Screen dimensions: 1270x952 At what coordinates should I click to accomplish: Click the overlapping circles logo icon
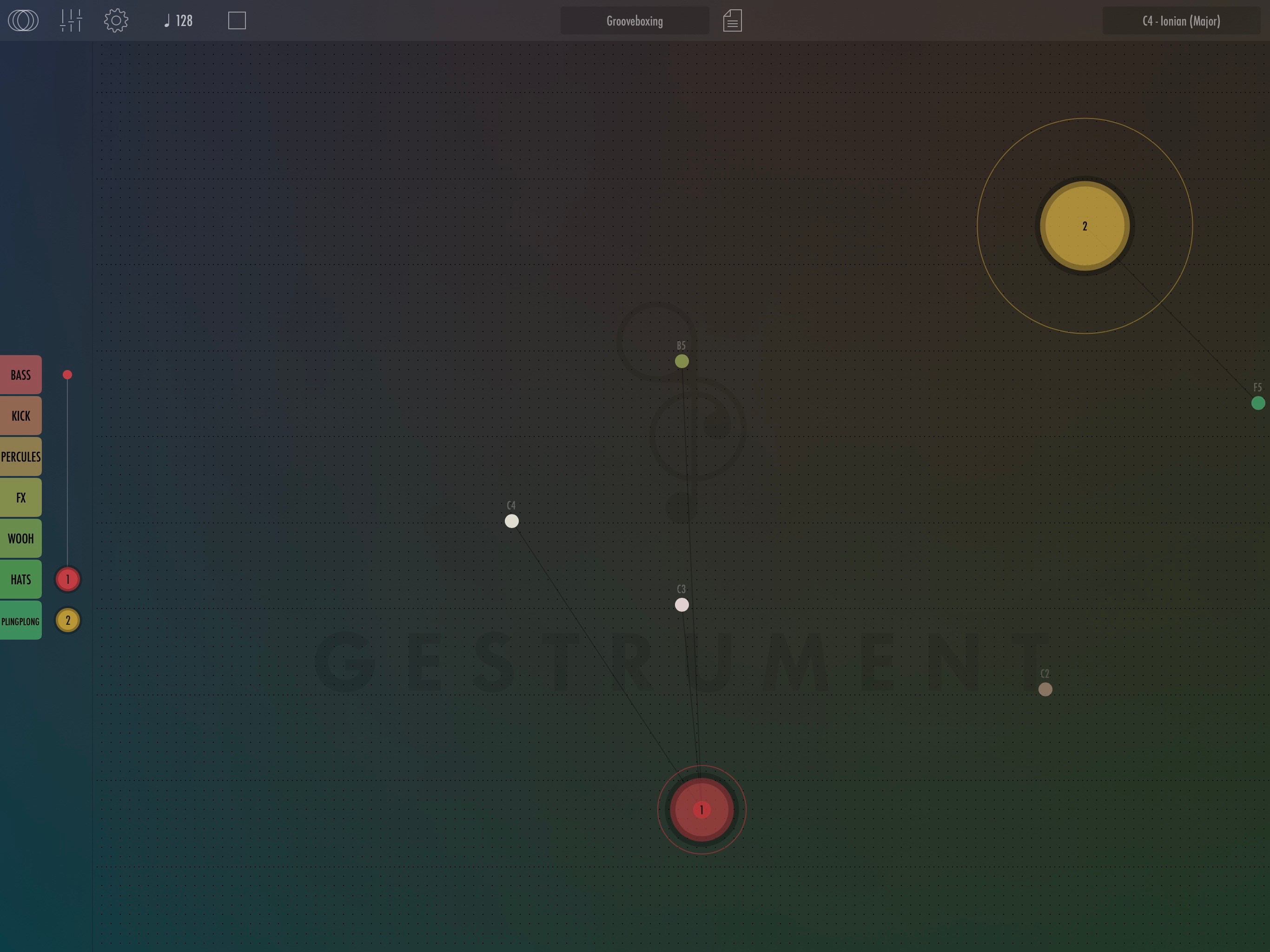coord(23,20)
